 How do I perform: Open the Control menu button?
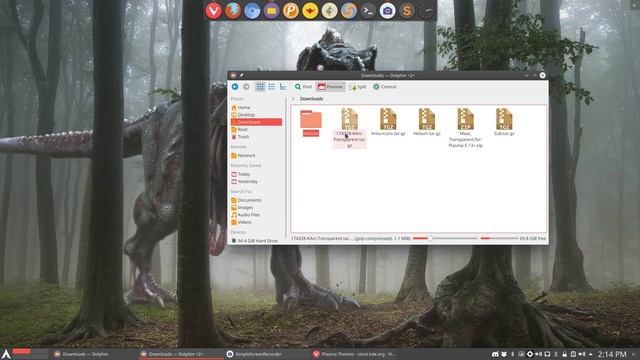pos(384,87)
